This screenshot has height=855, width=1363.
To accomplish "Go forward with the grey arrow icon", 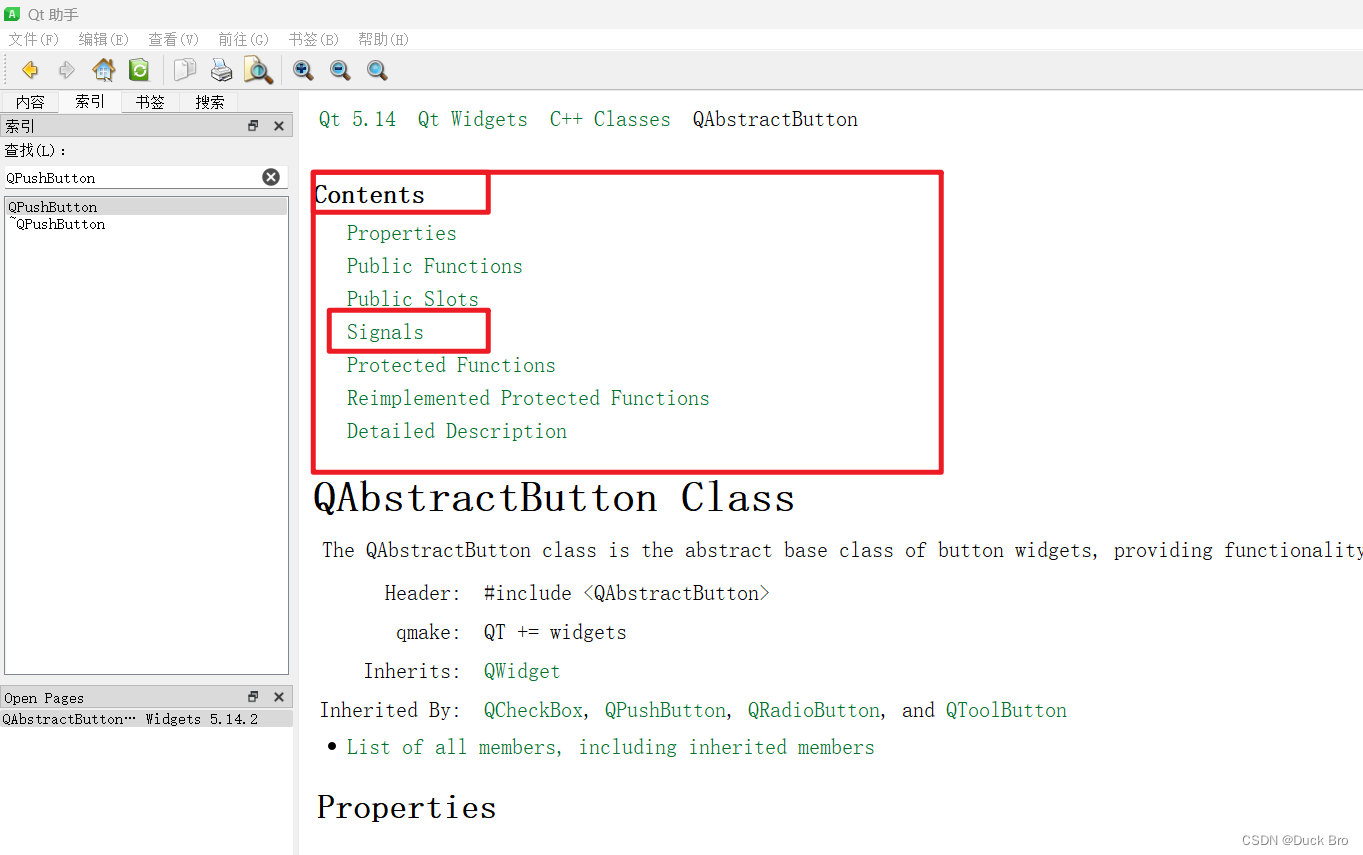I will (67, 70).
